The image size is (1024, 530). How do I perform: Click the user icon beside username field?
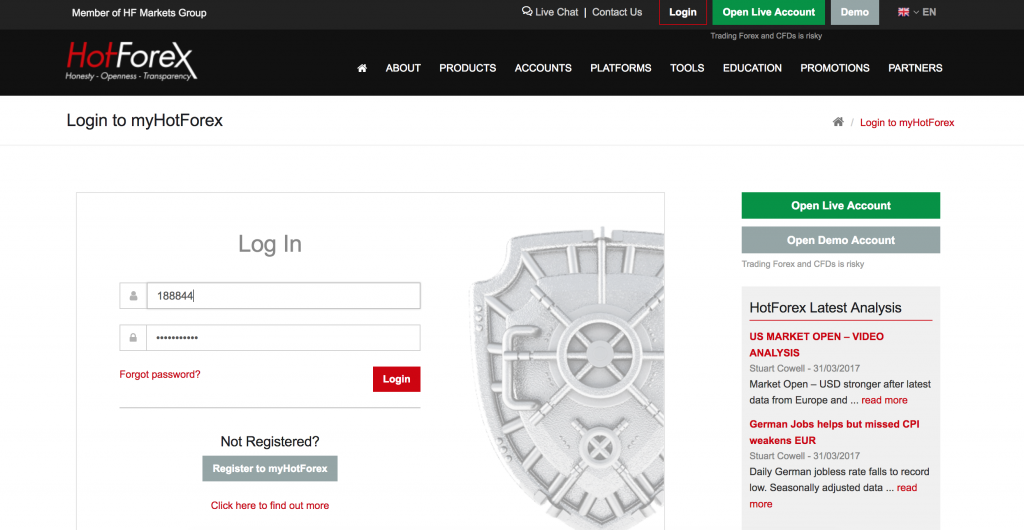133,296
